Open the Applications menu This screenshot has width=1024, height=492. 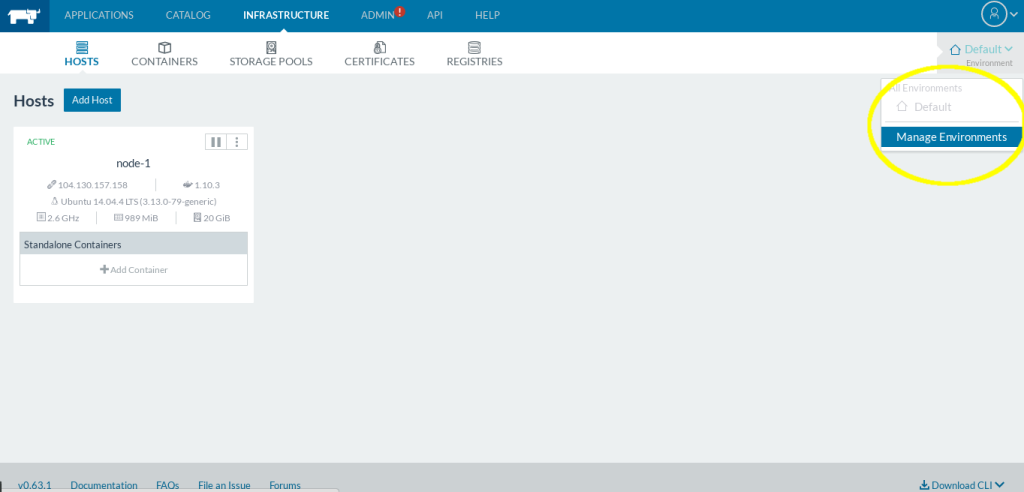[98, 15]
